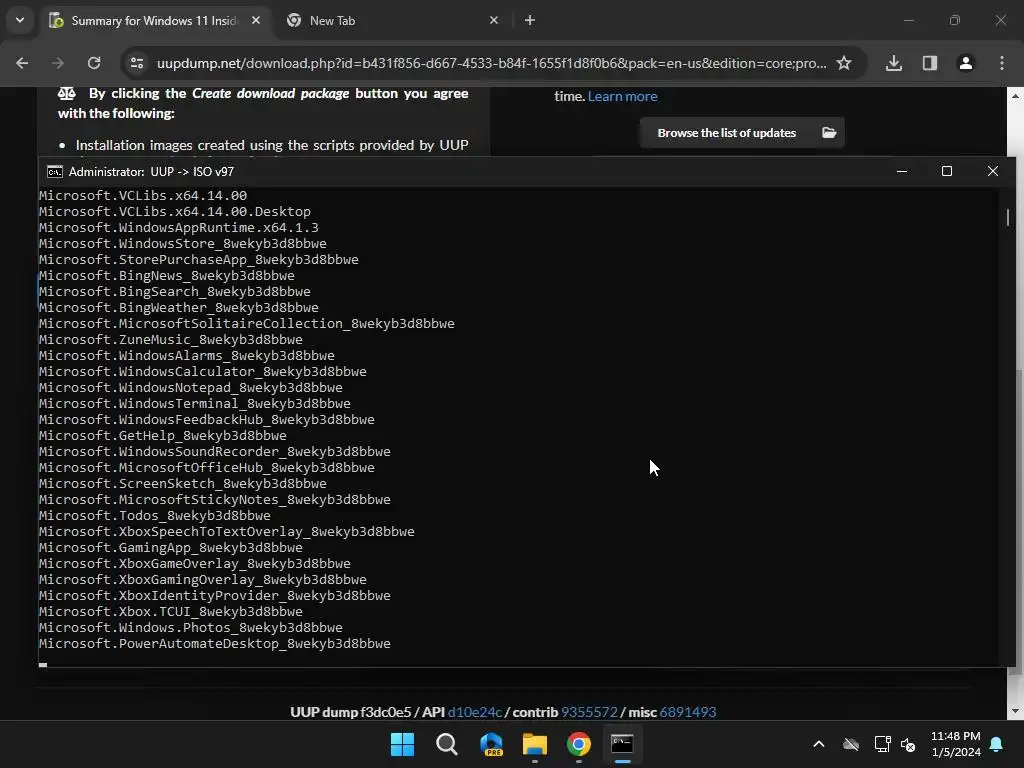Click Microsoft.PowerAutomateDesktop_8wekyb3d8bbwe line
The height and width of the screenshot is (768, 1024).
[214, 643]
